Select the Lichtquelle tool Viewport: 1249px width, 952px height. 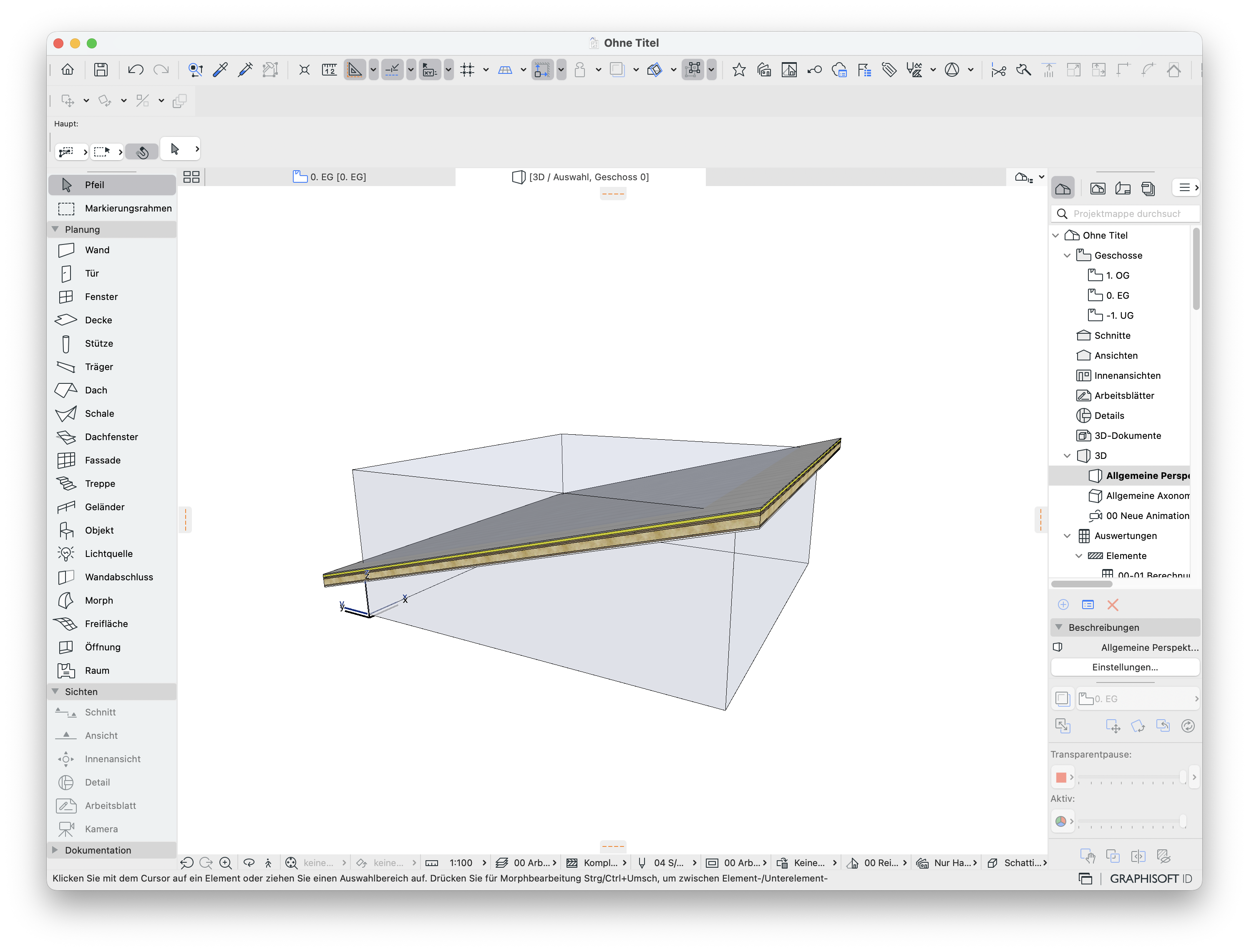coord(112,554)
